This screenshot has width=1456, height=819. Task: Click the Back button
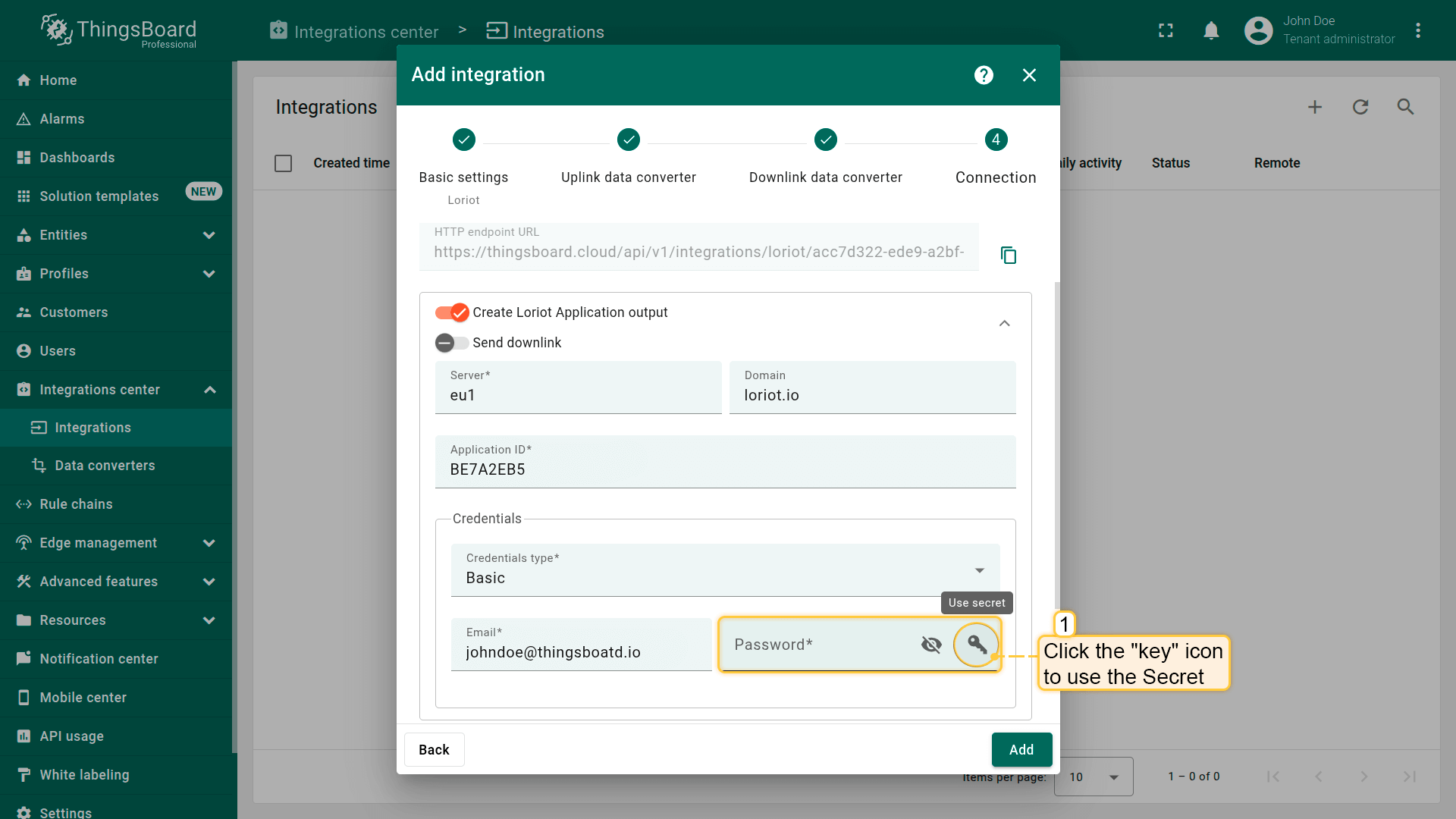(434, 749)
